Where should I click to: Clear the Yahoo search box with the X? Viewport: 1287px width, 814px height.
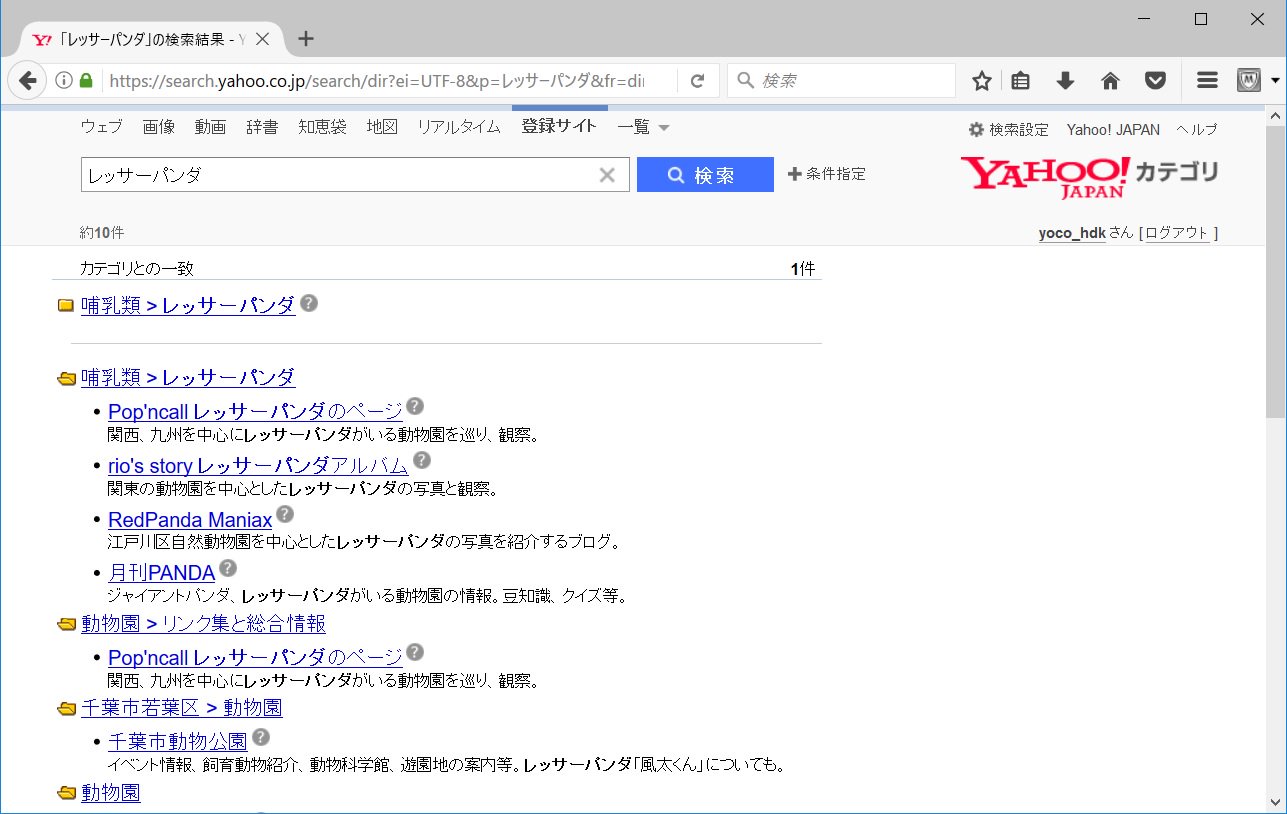pos(607,175)
